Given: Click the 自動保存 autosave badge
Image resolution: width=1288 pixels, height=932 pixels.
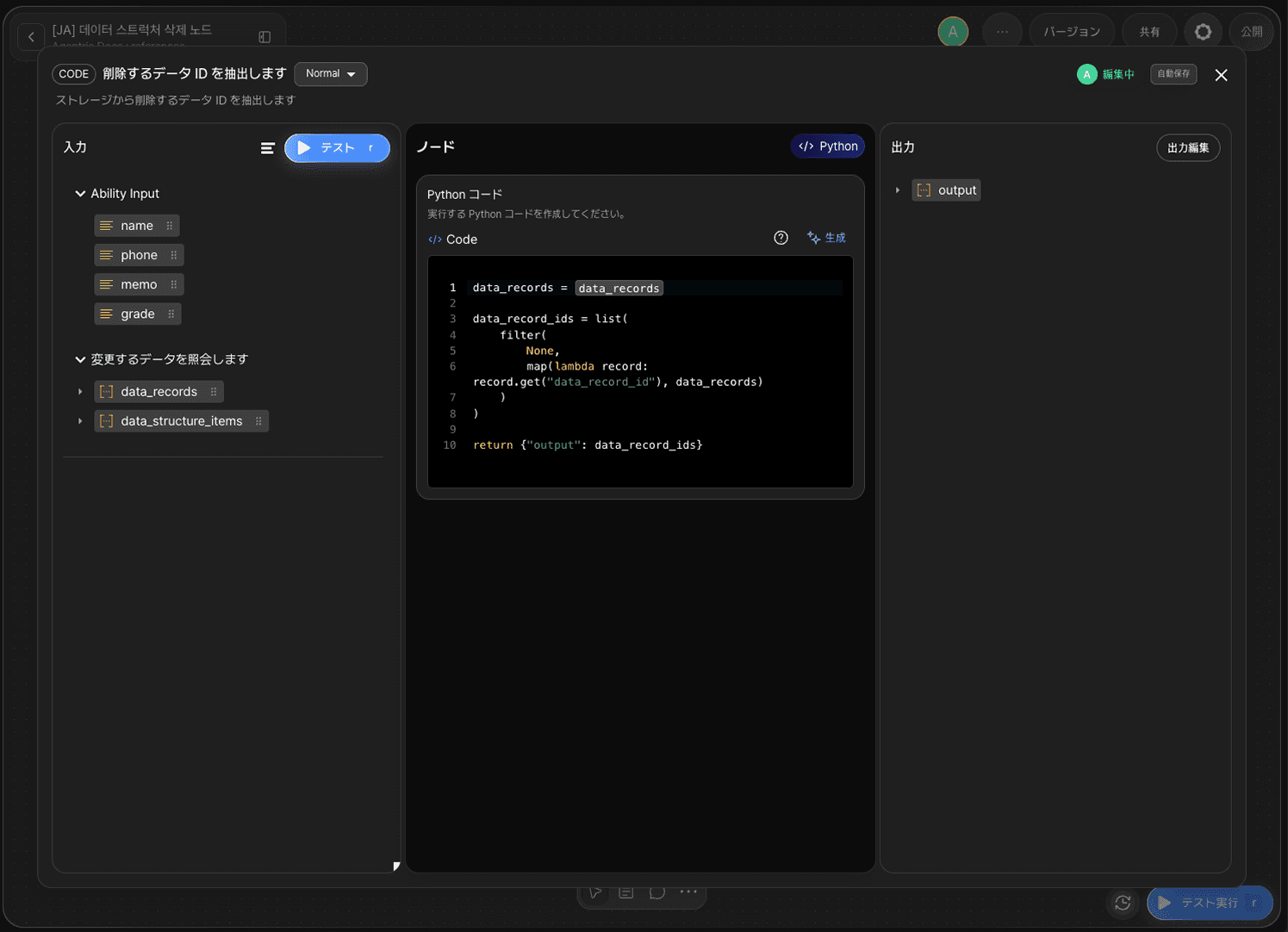Looking at the screenshot, I should click(x=1173, y=74).
